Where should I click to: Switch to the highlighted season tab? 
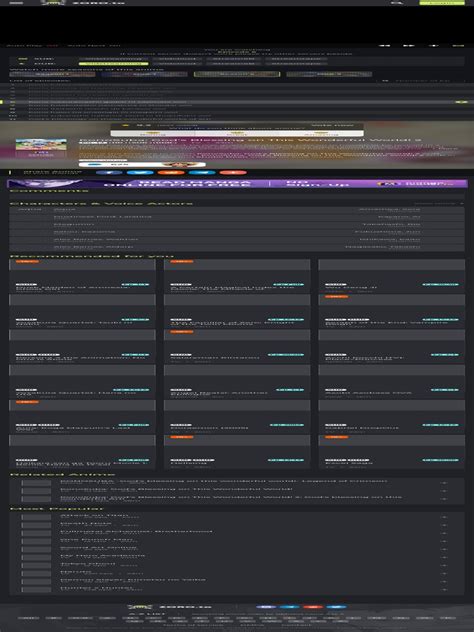[x=237, y=74]
